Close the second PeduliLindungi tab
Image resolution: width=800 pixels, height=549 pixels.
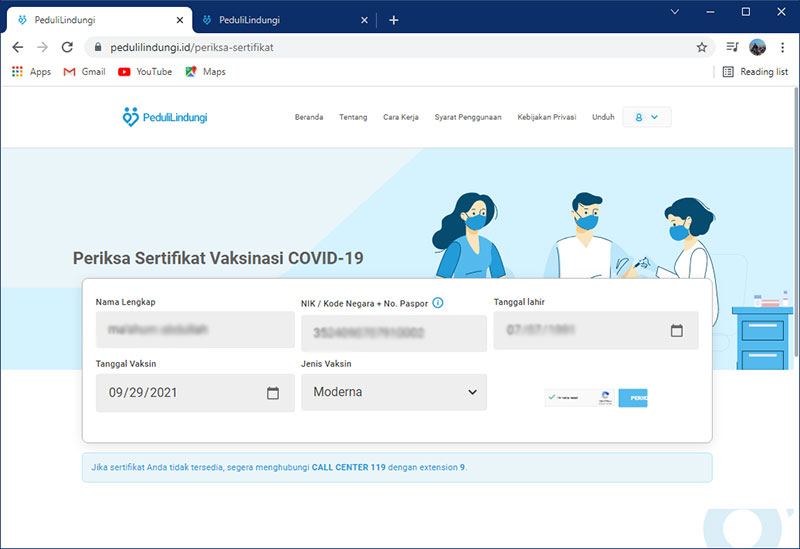point(364,20)
